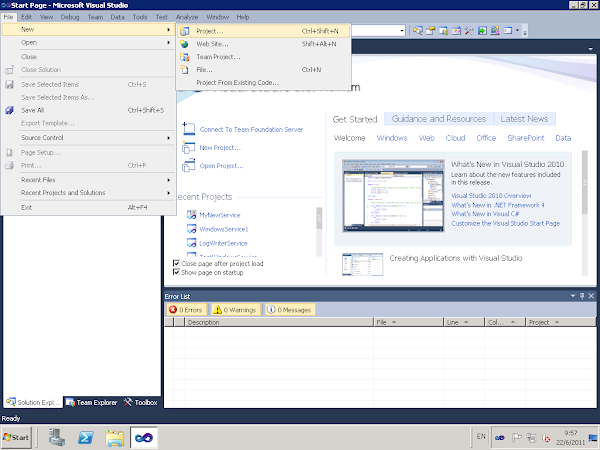This screenshot has height=450, width=600.
Task: Click the Connect To Team Foundation Server icon
Action: tap(189, 129)
